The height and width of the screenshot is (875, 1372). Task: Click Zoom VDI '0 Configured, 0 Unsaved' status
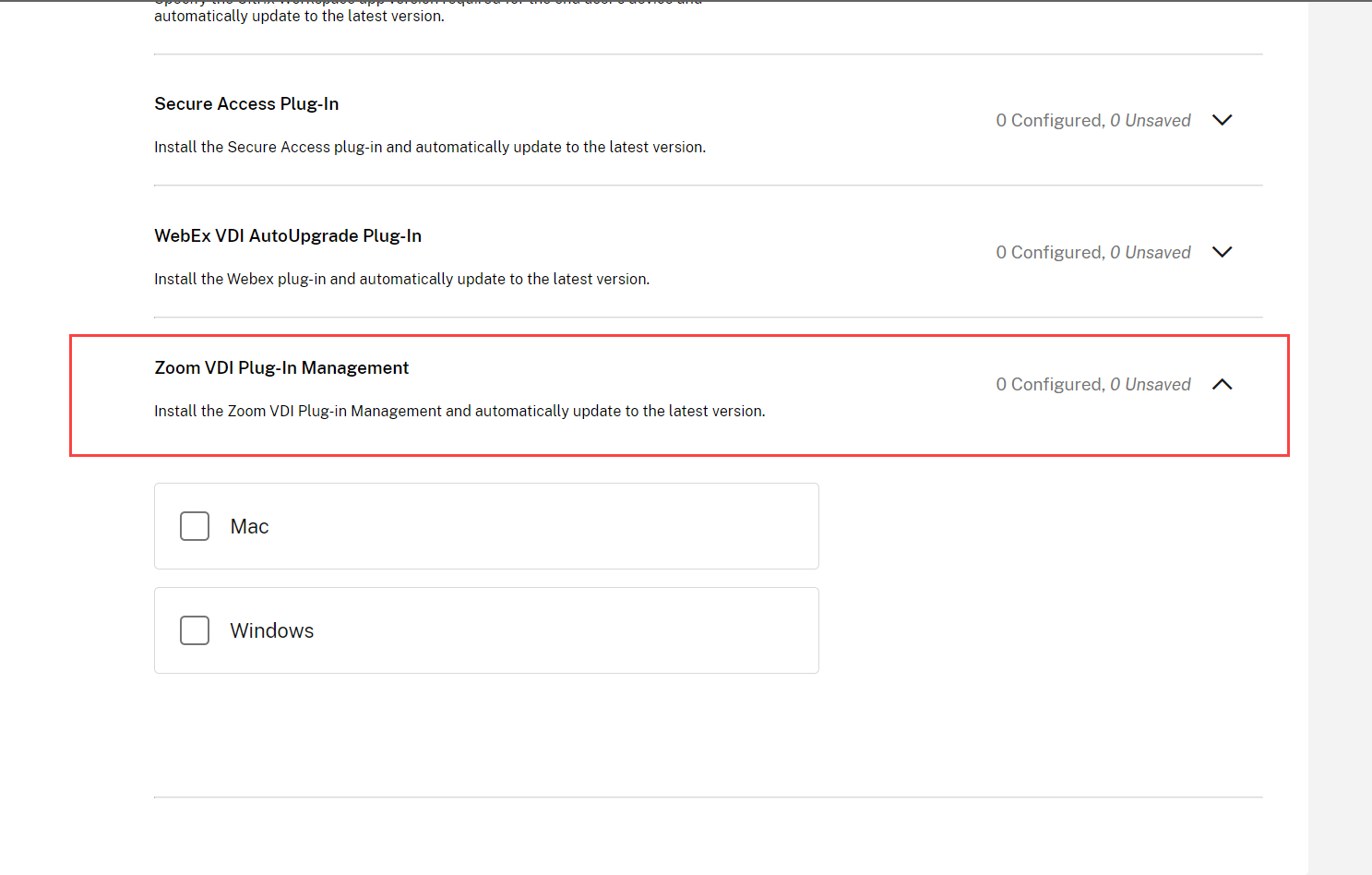pos(1093,384)
